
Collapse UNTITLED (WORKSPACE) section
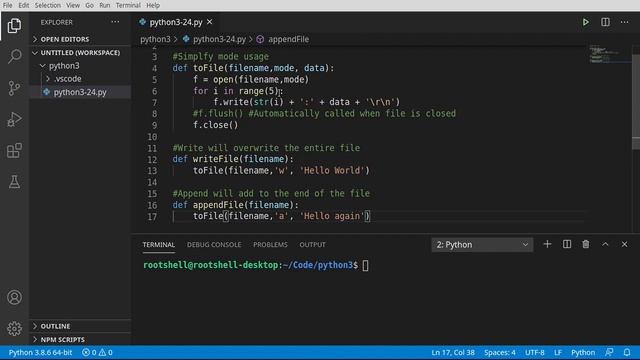[80, 53]
